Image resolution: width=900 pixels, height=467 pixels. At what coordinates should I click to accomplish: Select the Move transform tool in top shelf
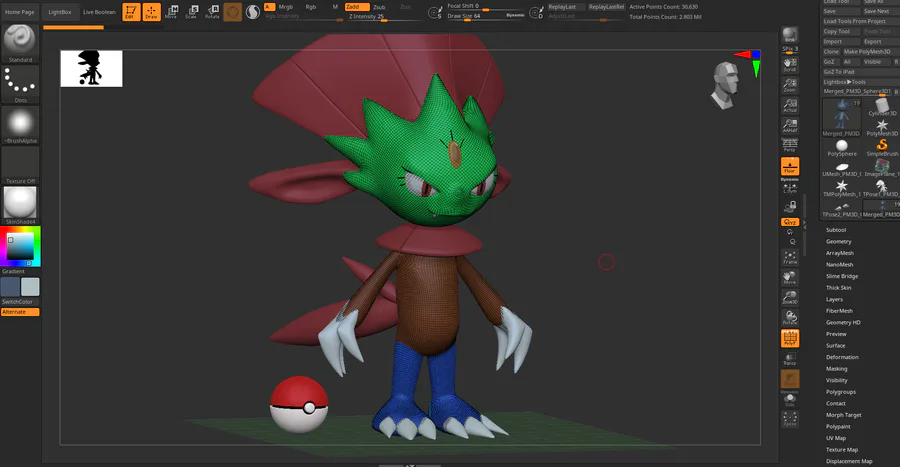coord(171,11)
